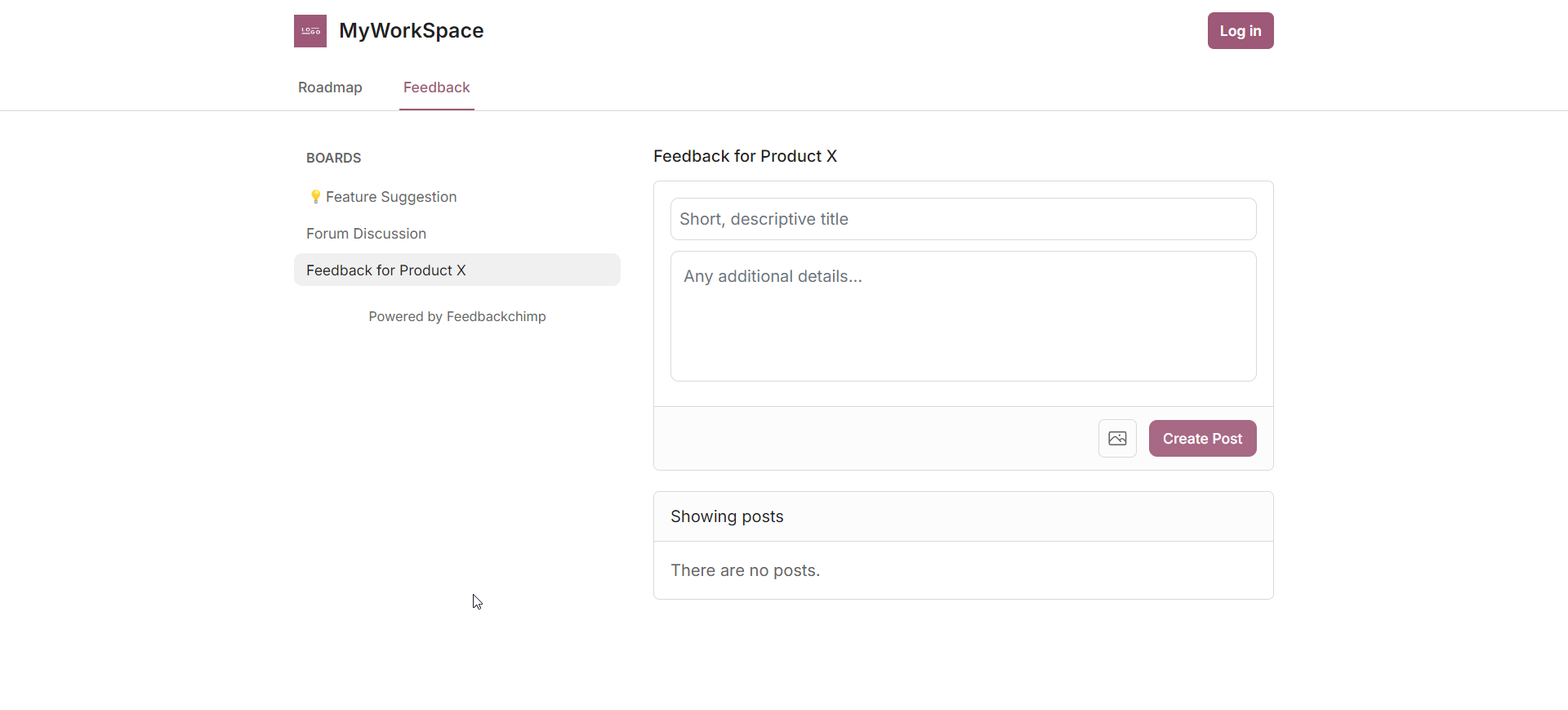Click into the Any additional details box
Viewport: 1568px width, 710px height.
point(964,316)
